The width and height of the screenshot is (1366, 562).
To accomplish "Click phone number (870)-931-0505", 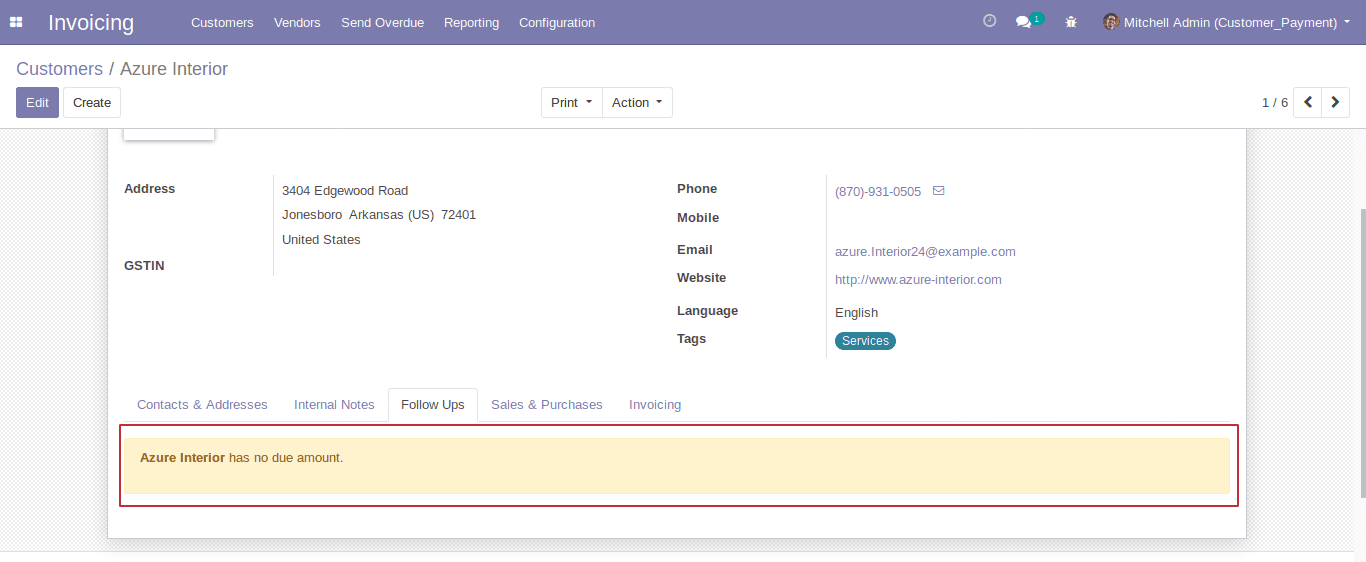I will (x=878, y=191).
